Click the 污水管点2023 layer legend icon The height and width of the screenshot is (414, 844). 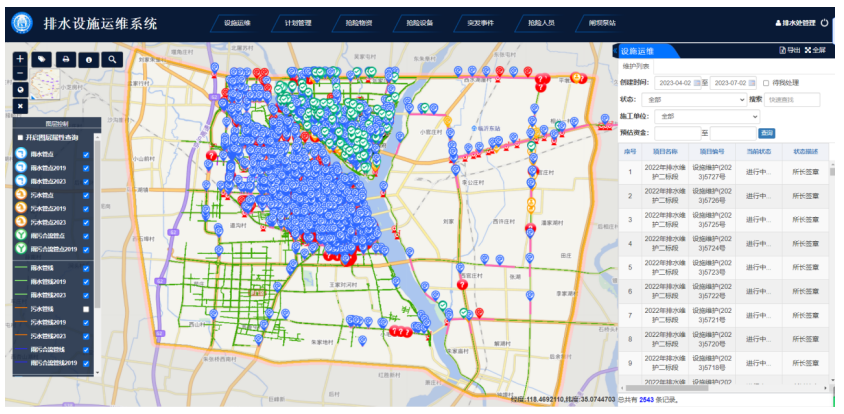point(20,222)
